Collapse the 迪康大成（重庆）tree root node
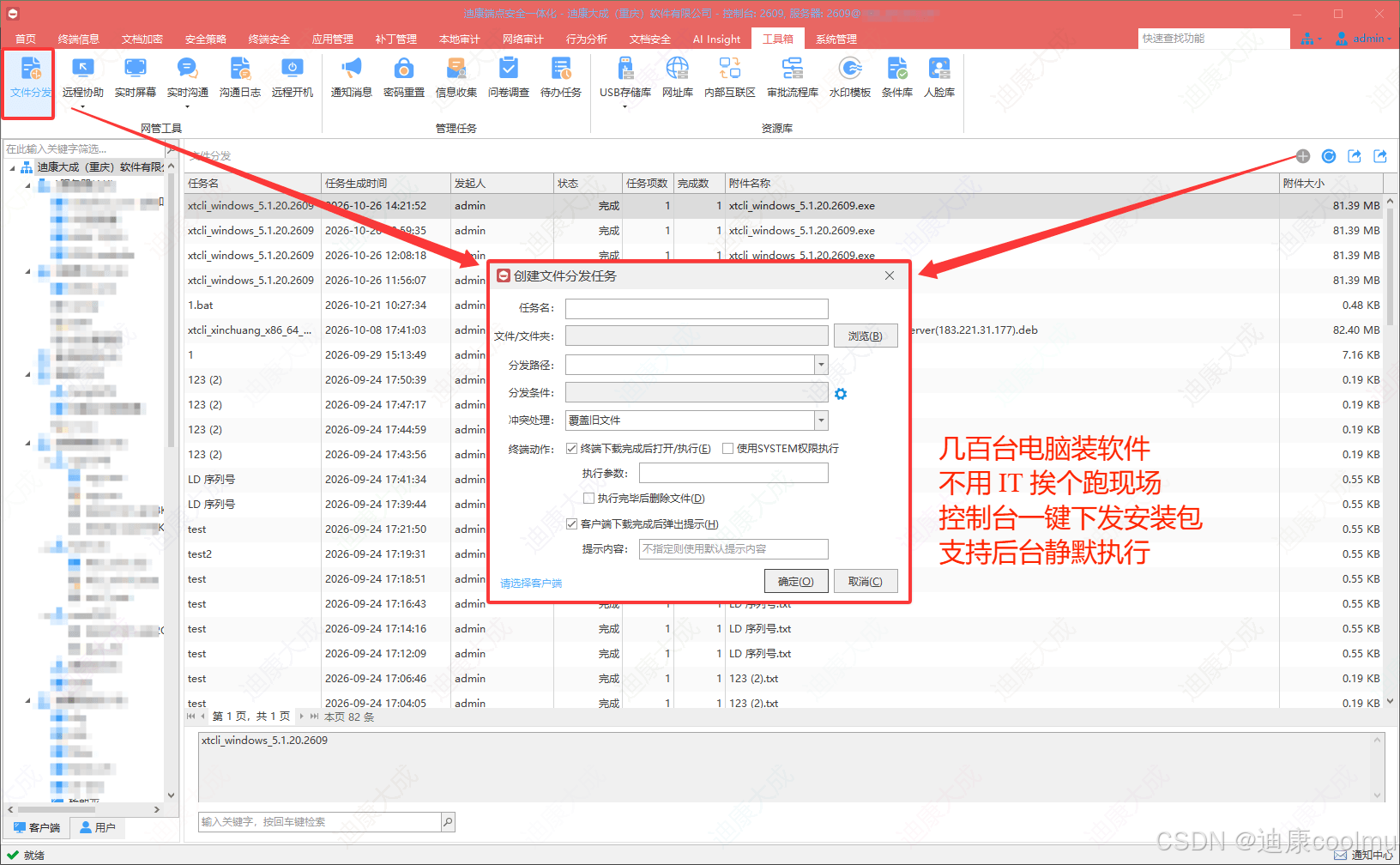The height and width of the screenshot is (865, 1400). [12, 167]
